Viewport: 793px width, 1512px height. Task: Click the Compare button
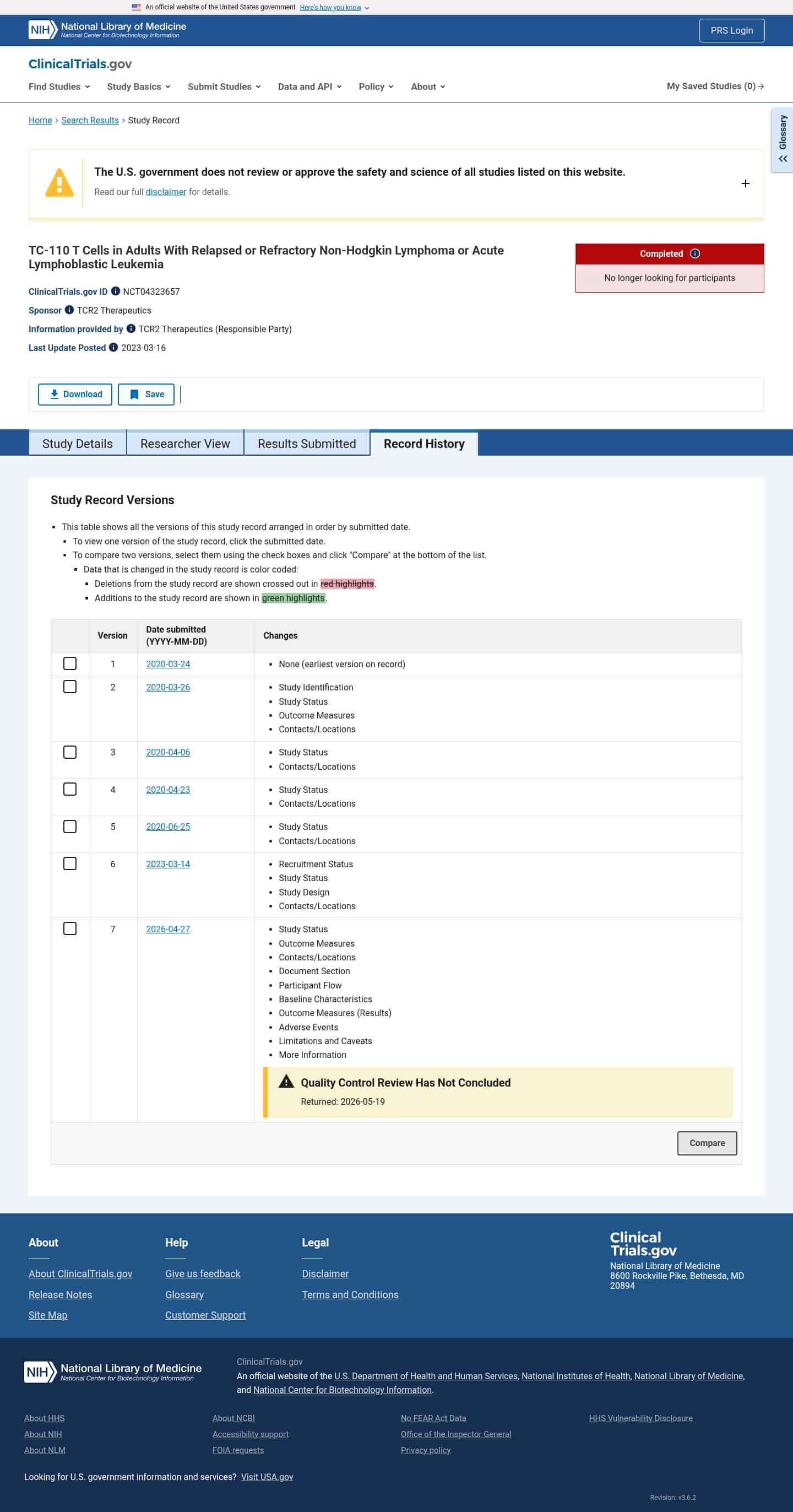click(707, 1143)
